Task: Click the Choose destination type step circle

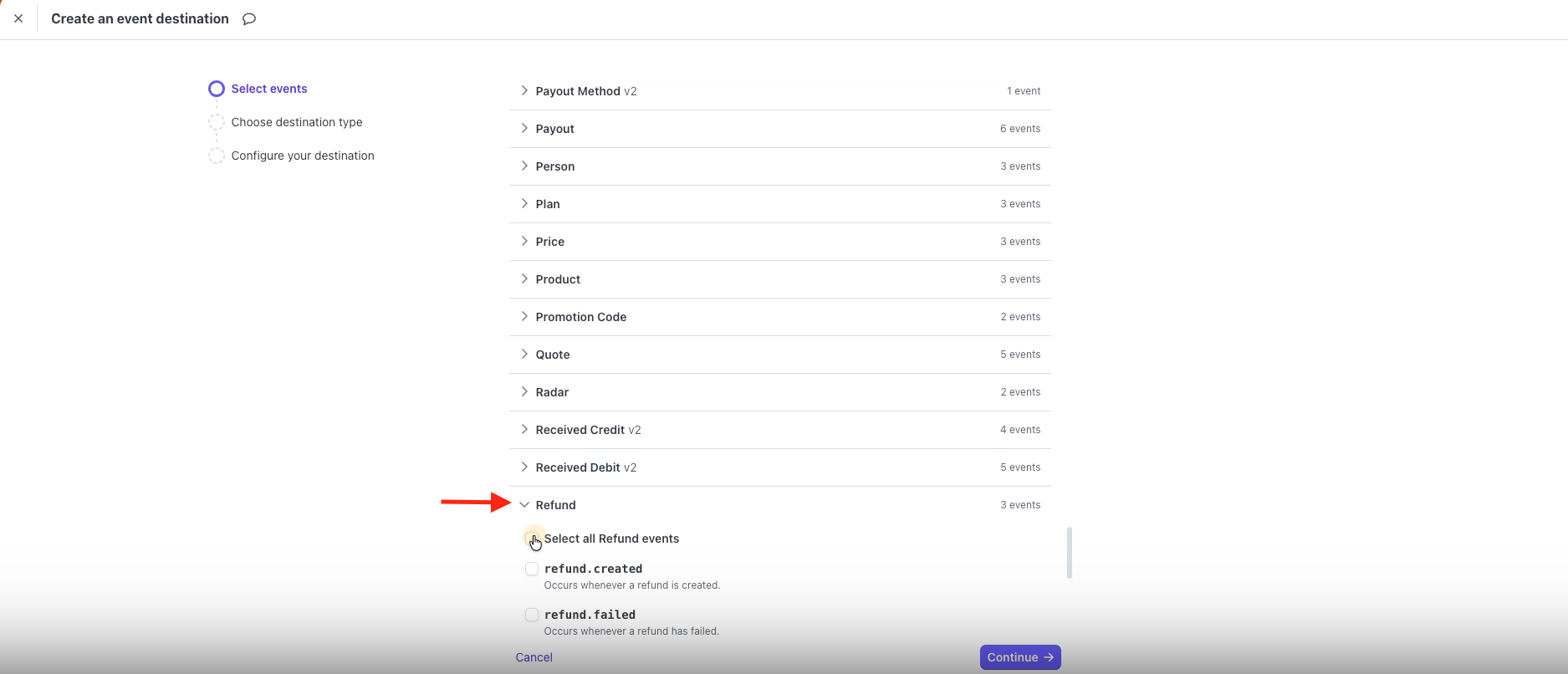Action: pos(217,122)
